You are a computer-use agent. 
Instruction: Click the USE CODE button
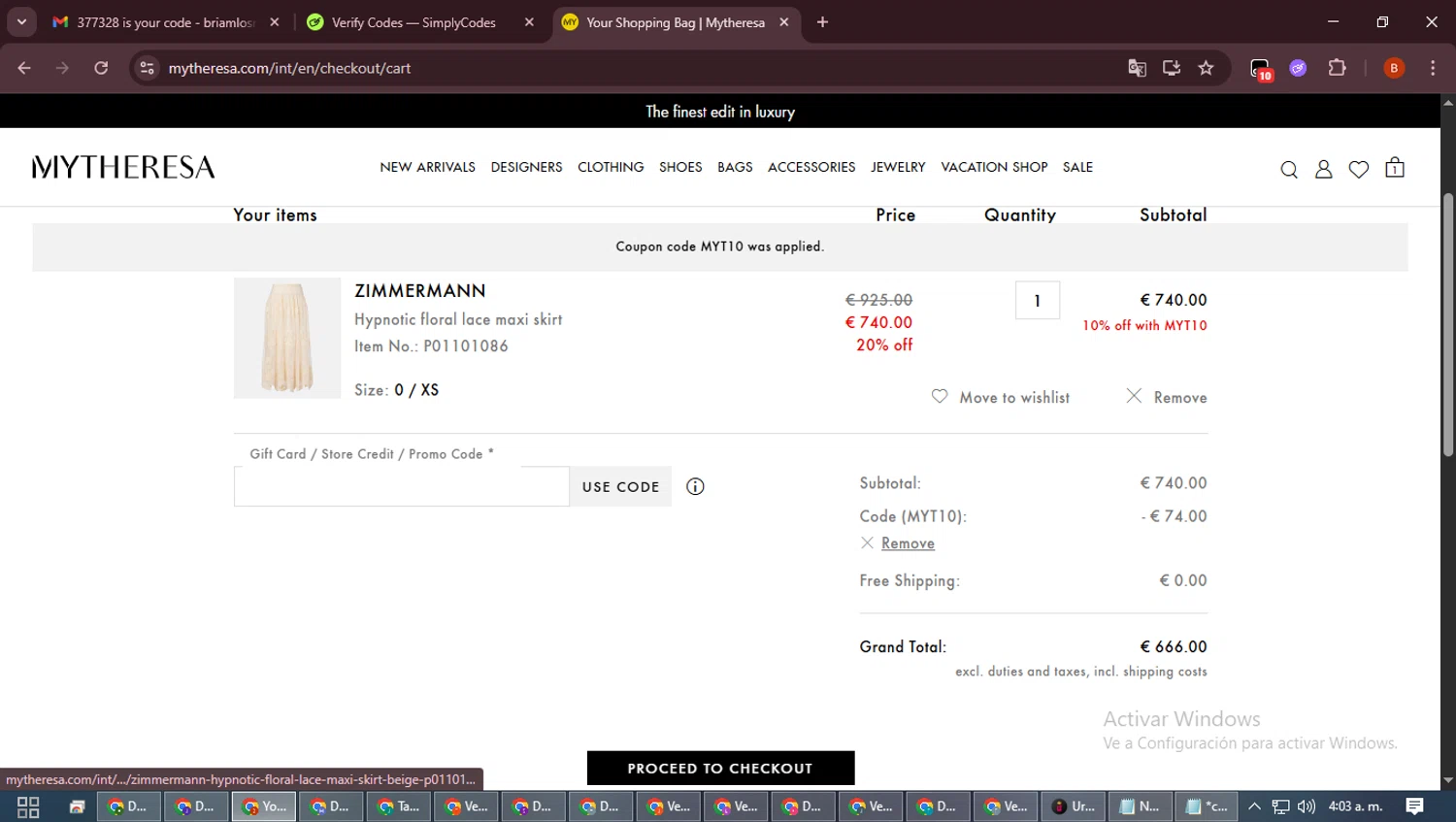[x=620, y=486]
